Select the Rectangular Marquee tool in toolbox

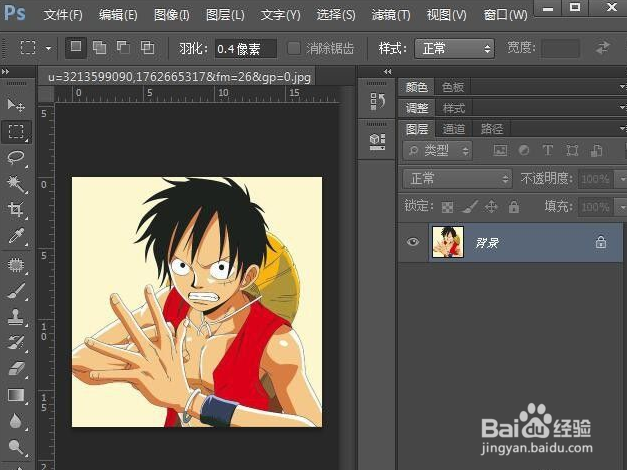[16, 131]
